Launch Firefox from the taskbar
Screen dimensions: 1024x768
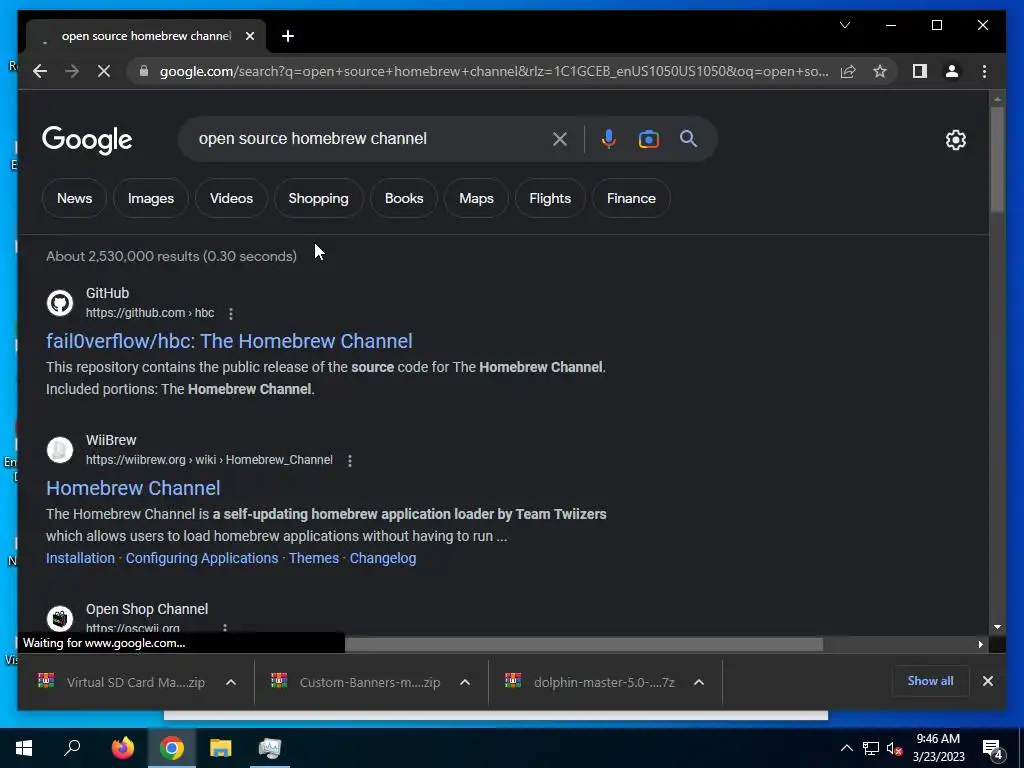click(x=122, y=748)
